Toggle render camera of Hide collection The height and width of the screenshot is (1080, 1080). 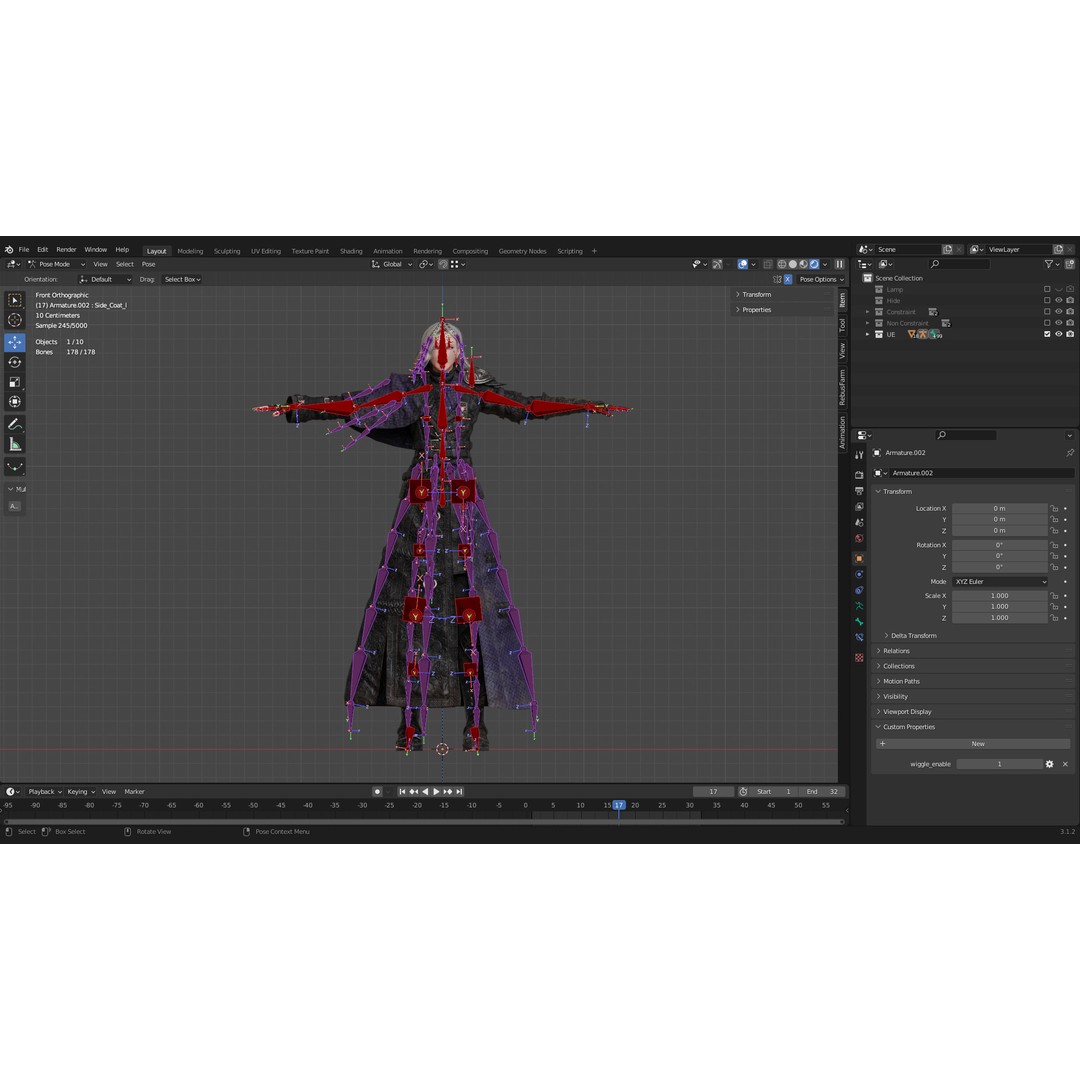[x=1070, y=300]
